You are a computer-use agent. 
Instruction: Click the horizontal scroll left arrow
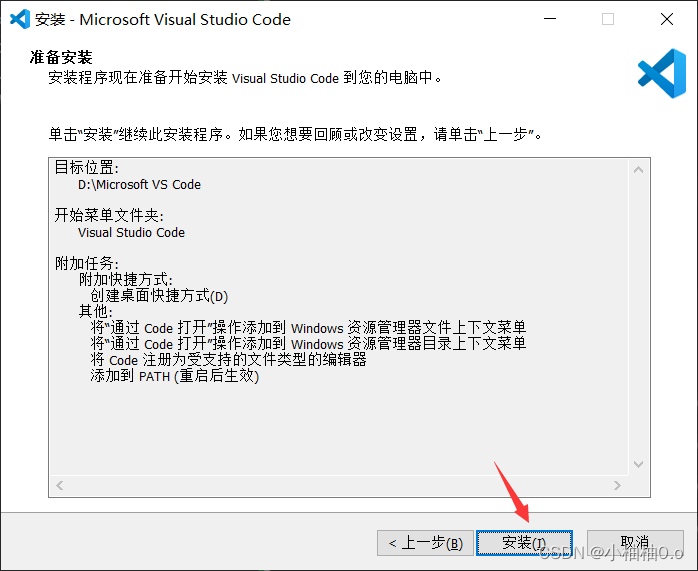(x=60, y=485)
